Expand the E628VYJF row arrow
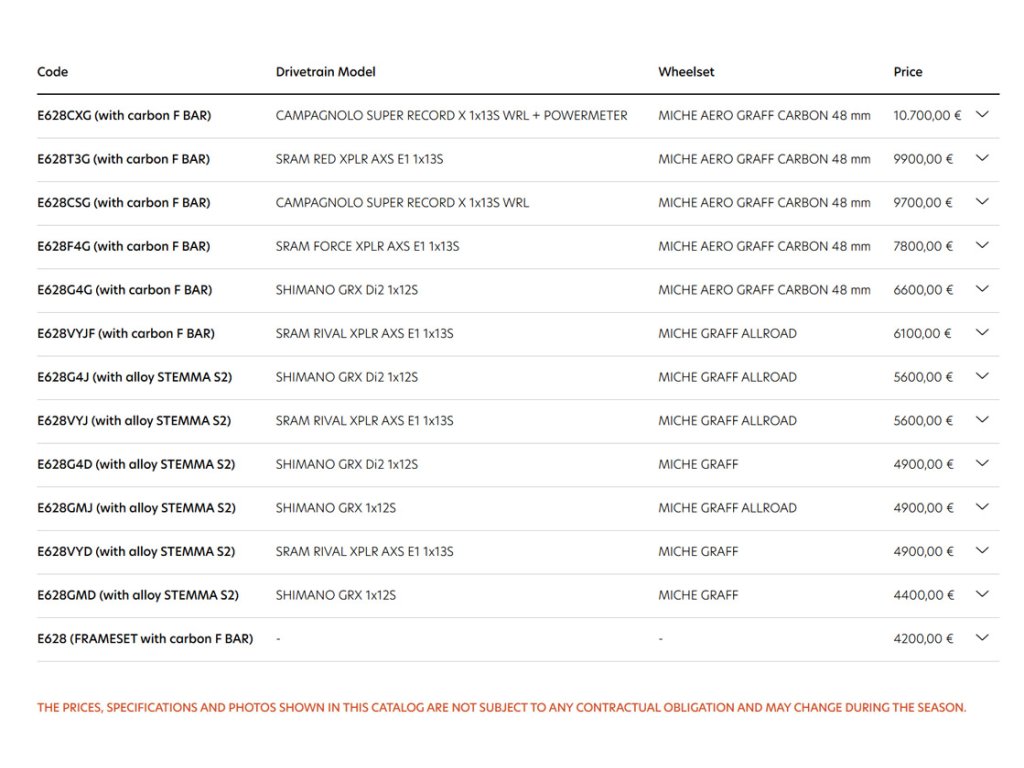The width and height of the screenshot is (1024, 768). [x=982, y=333]
